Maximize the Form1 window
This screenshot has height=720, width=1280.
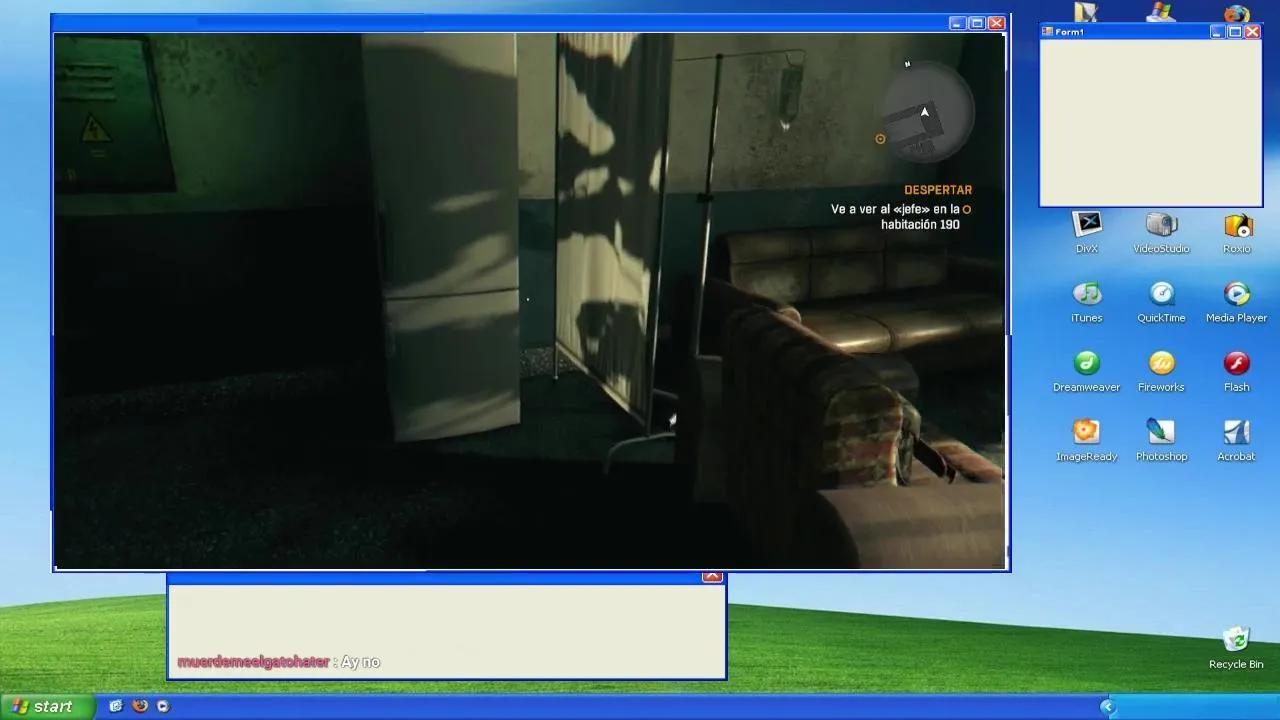1235,32
